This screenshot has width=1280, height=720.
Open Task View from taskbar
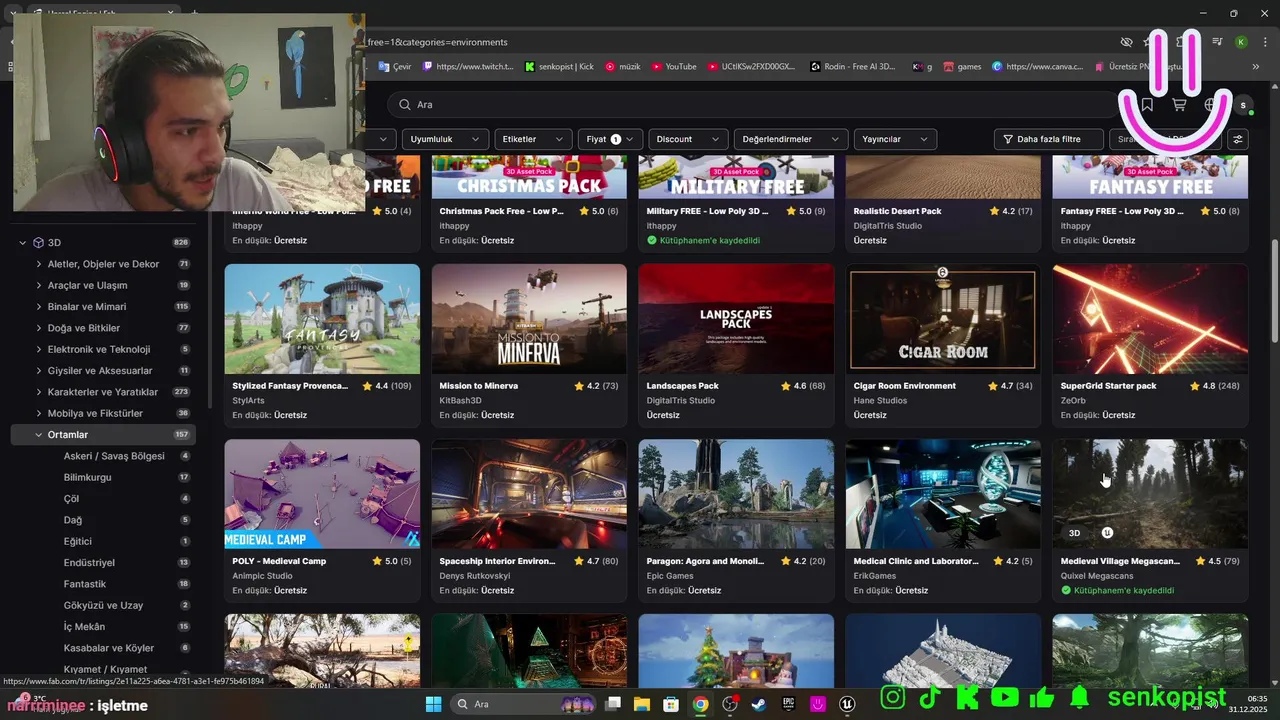pyautogui.click(x=613, y=704)
